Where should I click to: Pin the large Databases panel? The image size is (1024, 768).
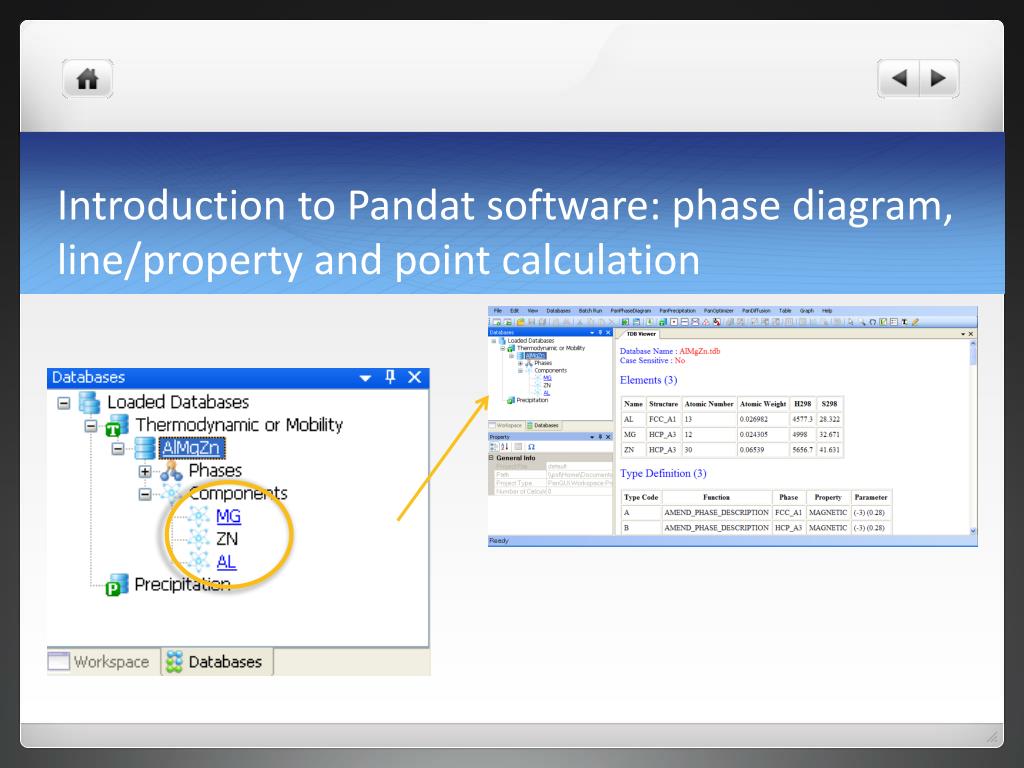pyautogui.click(x=390, y=377)
